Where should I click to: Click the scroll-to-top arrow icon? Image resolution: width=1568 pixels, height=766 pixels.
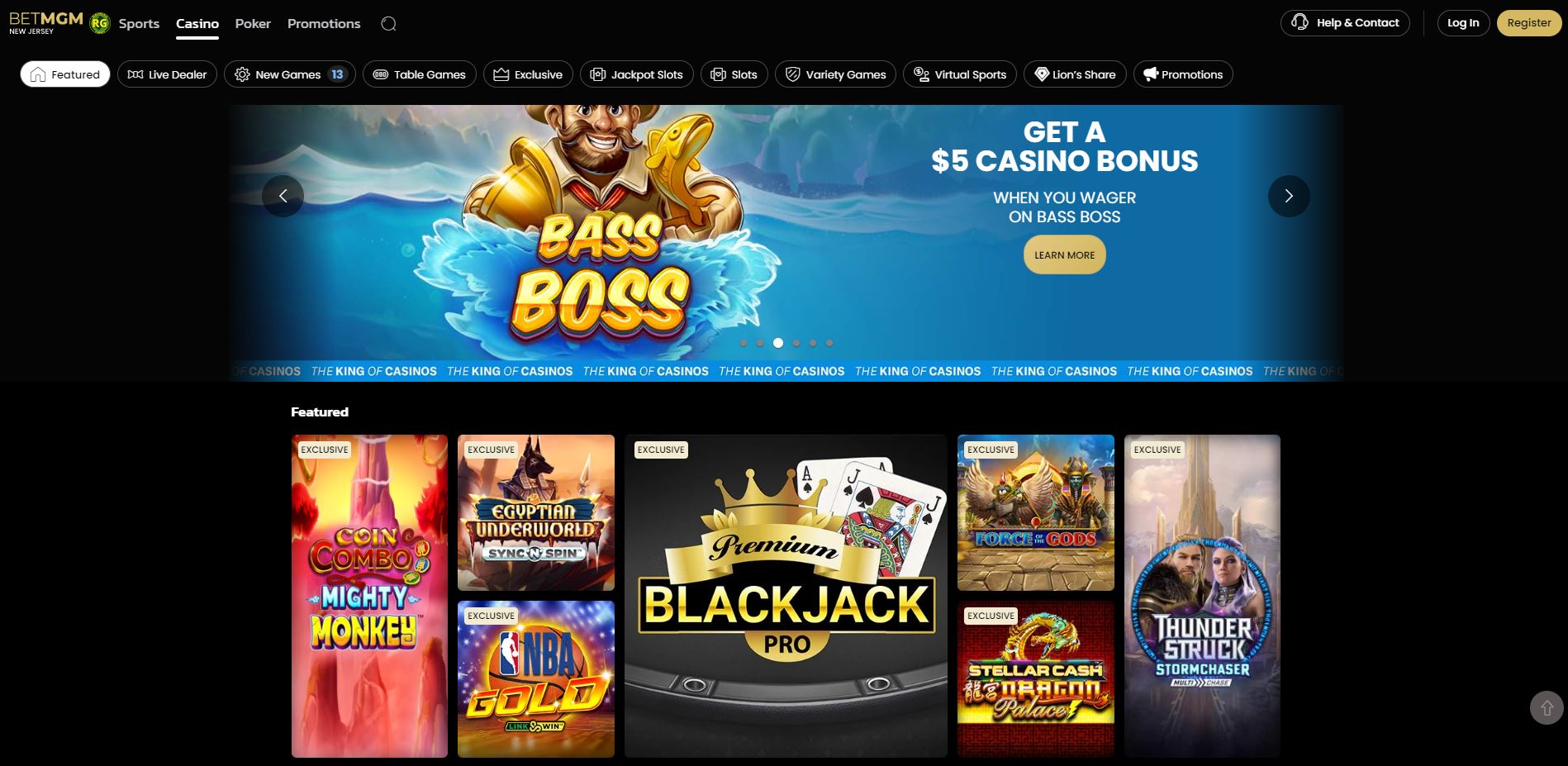point(1547,708)
